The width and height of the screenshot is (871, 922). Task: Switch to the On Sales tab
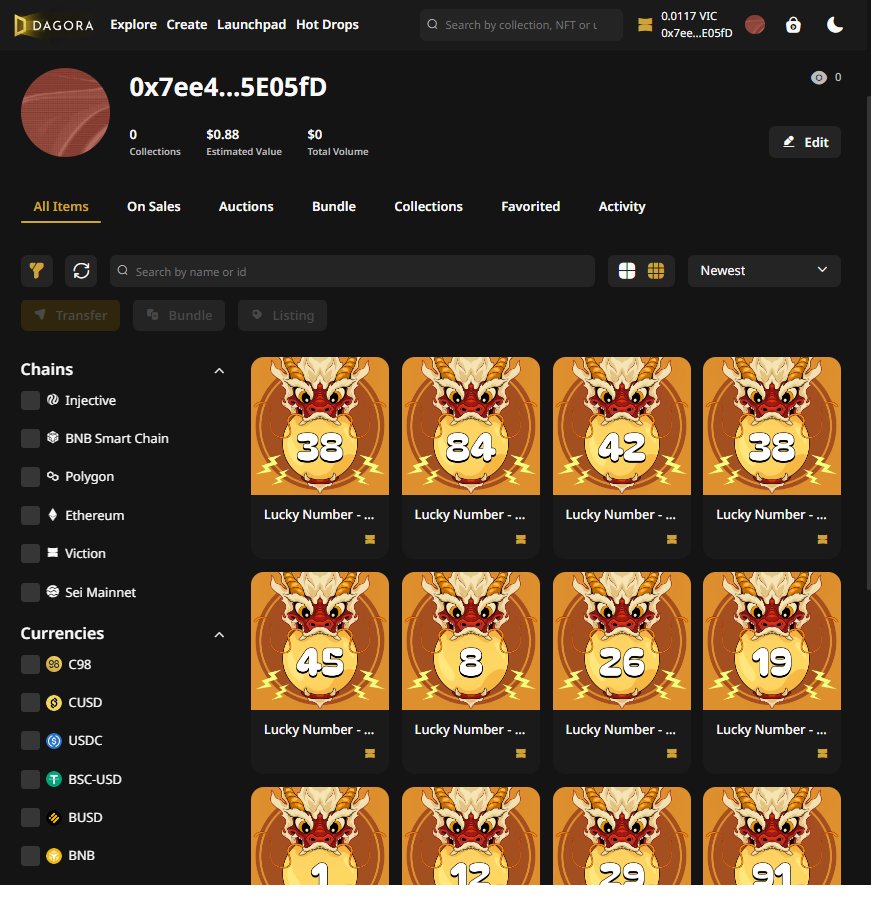pos(153,206)
